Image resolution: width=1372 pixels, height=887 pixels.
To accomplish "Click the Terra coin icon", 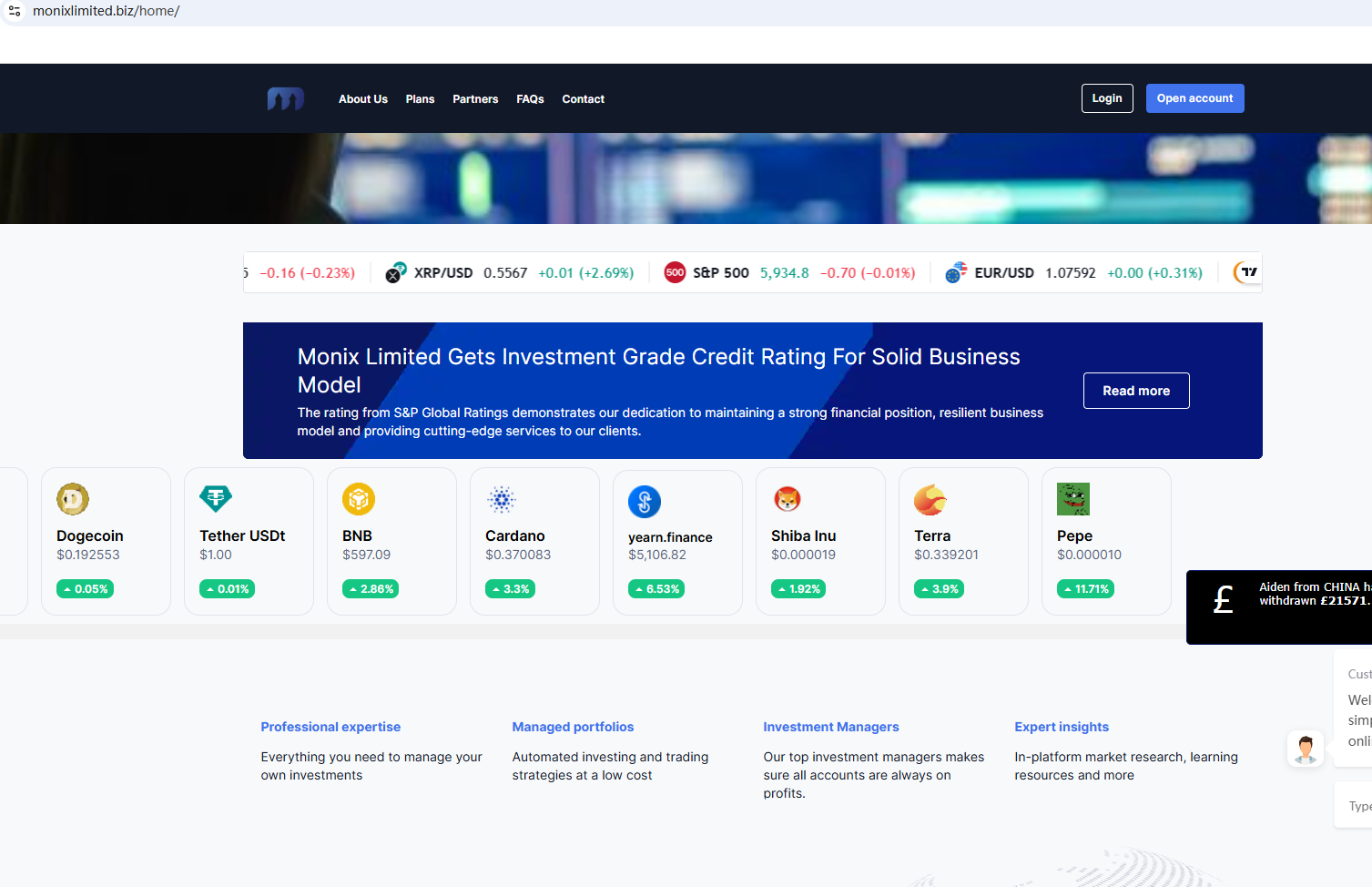I will tap(930, 499).
